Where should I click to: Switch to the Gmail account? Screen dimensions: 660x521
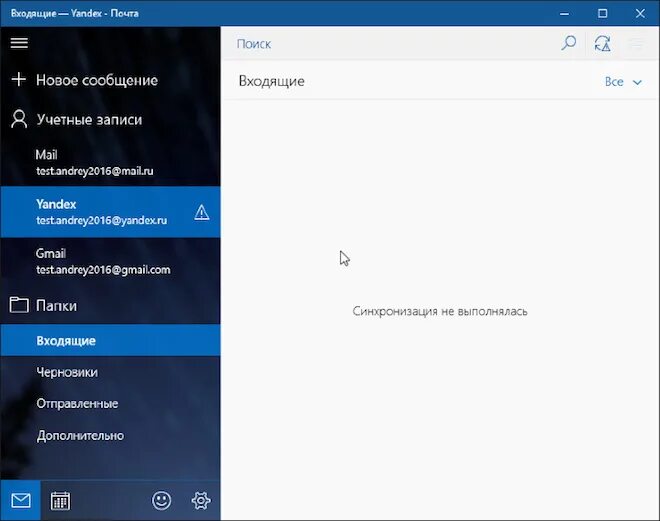coord(110,261)
